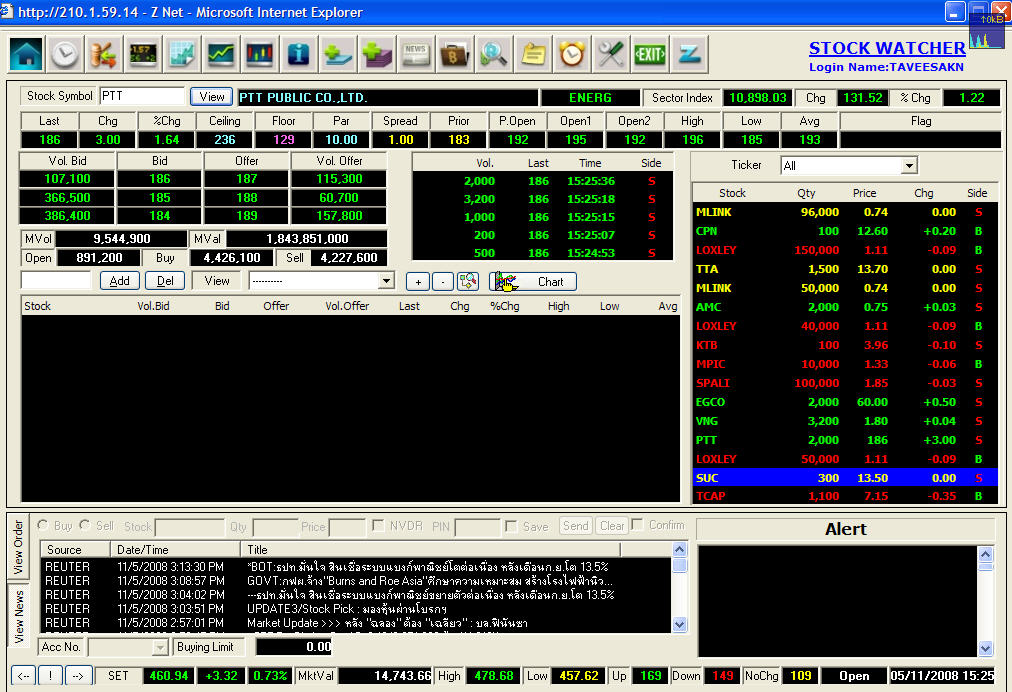Open the chart sheet report icon
Screen dimensions: 1012x692
pos(181,54)
